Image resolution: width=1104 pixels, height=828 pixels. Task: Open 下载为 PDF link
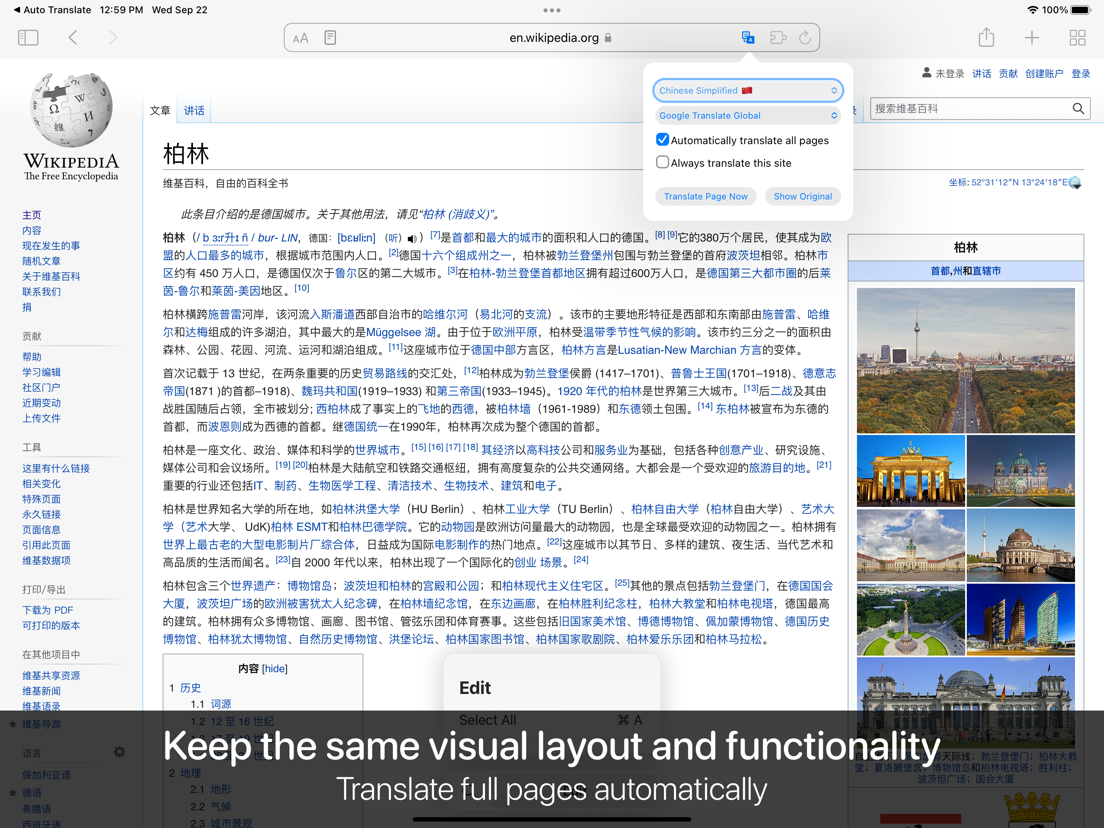point(47,610)
